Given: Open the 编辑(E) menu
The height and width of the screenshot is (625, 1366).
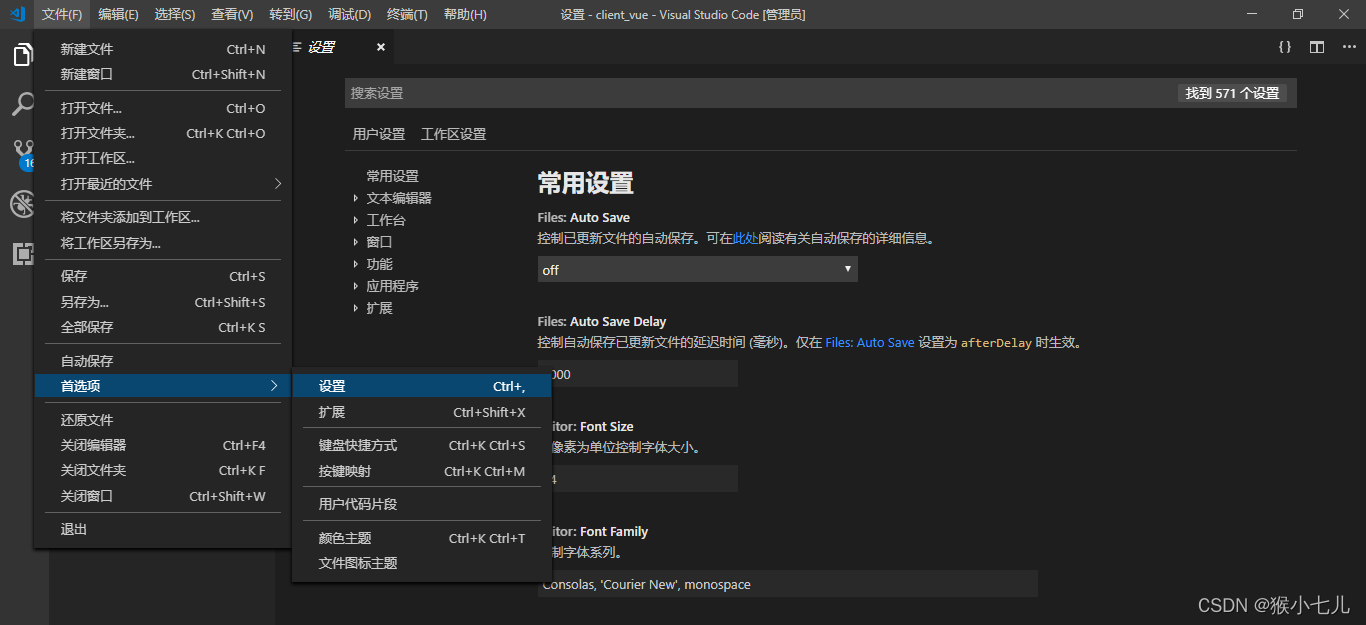Looking at the screenshot, I should [118, 14].
